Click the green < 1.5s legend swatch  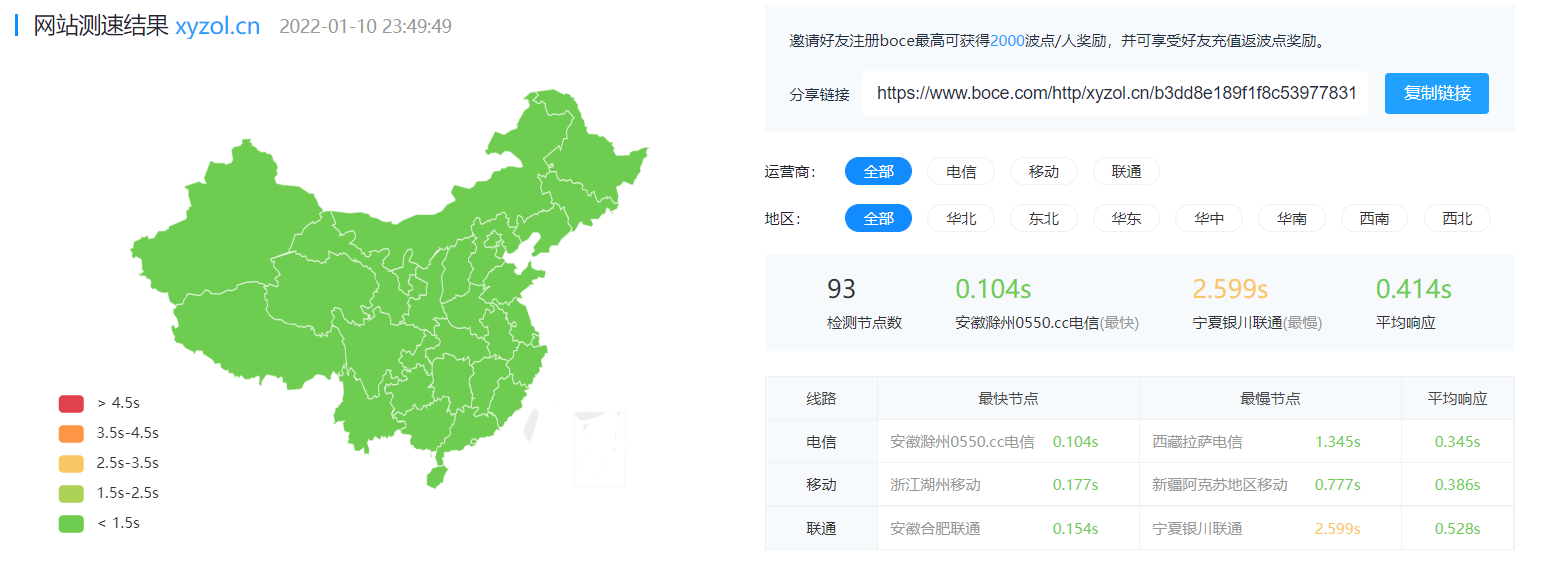coord(71,523)
